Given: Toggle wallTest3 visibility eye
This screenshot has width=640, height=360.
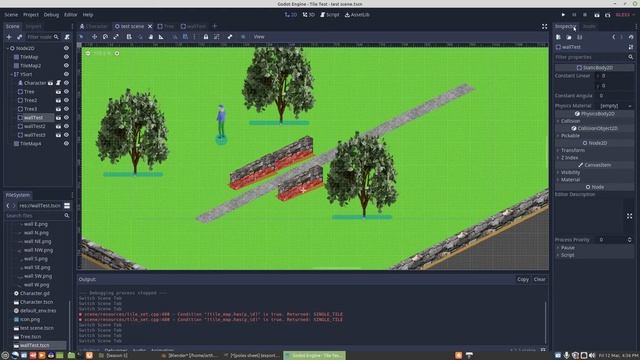Looking at the screenshot, I should pyautogui.click(x=66, y=135).
